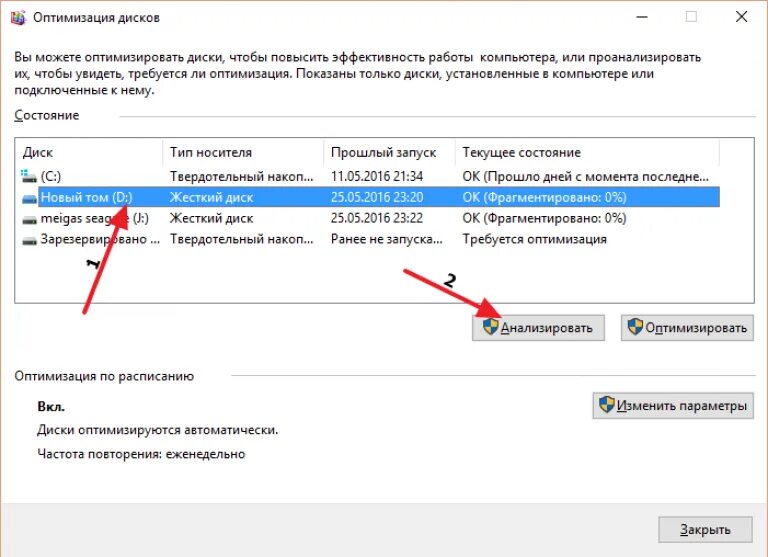The image size is (768, 557).
Task: Close window with the X button
Action: [x=742, y=17]
